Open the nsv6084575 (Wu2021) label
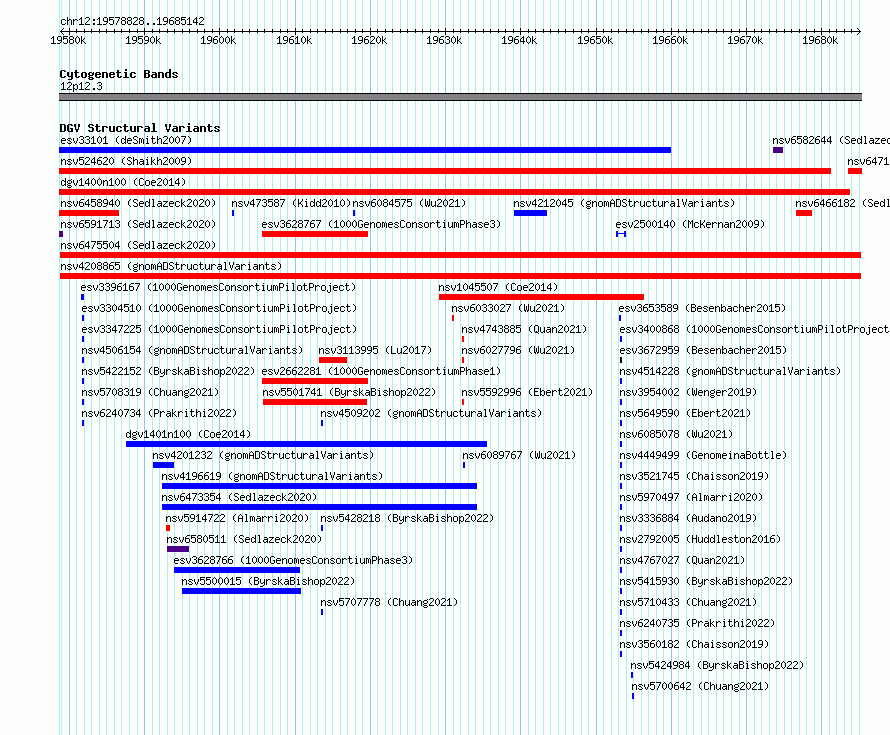Viewport: 890px width, 735px height. [409, 203]
